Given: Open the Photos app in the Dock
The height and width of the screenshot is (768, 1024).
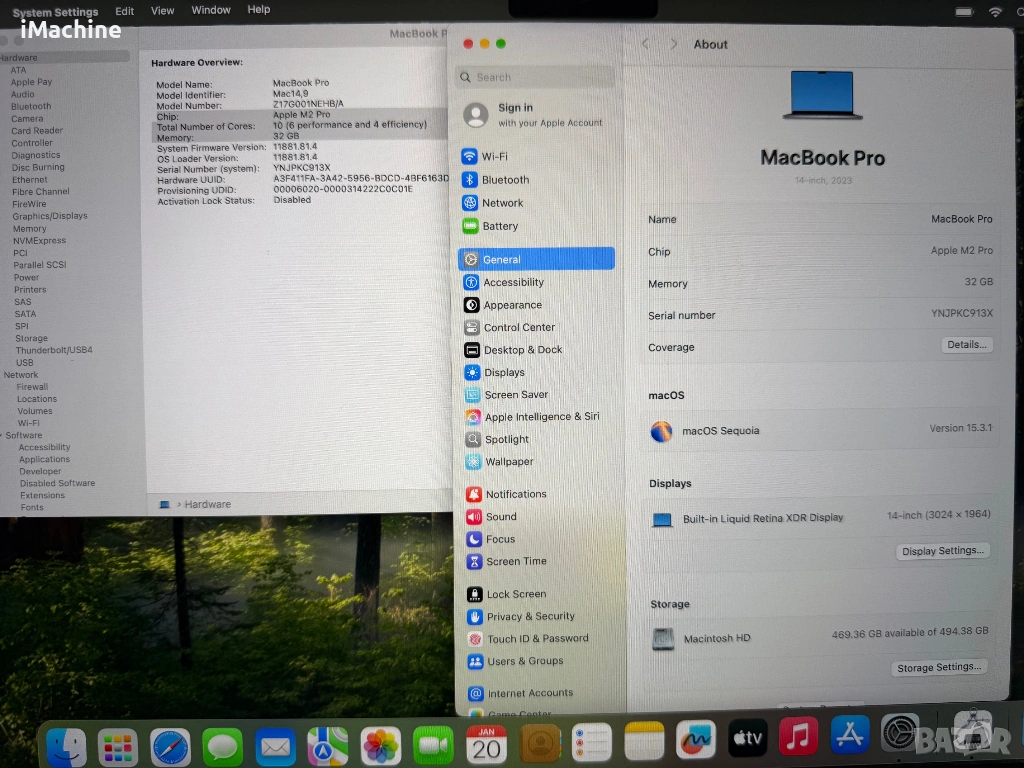Looking at the screenshot, I should 380,746.
